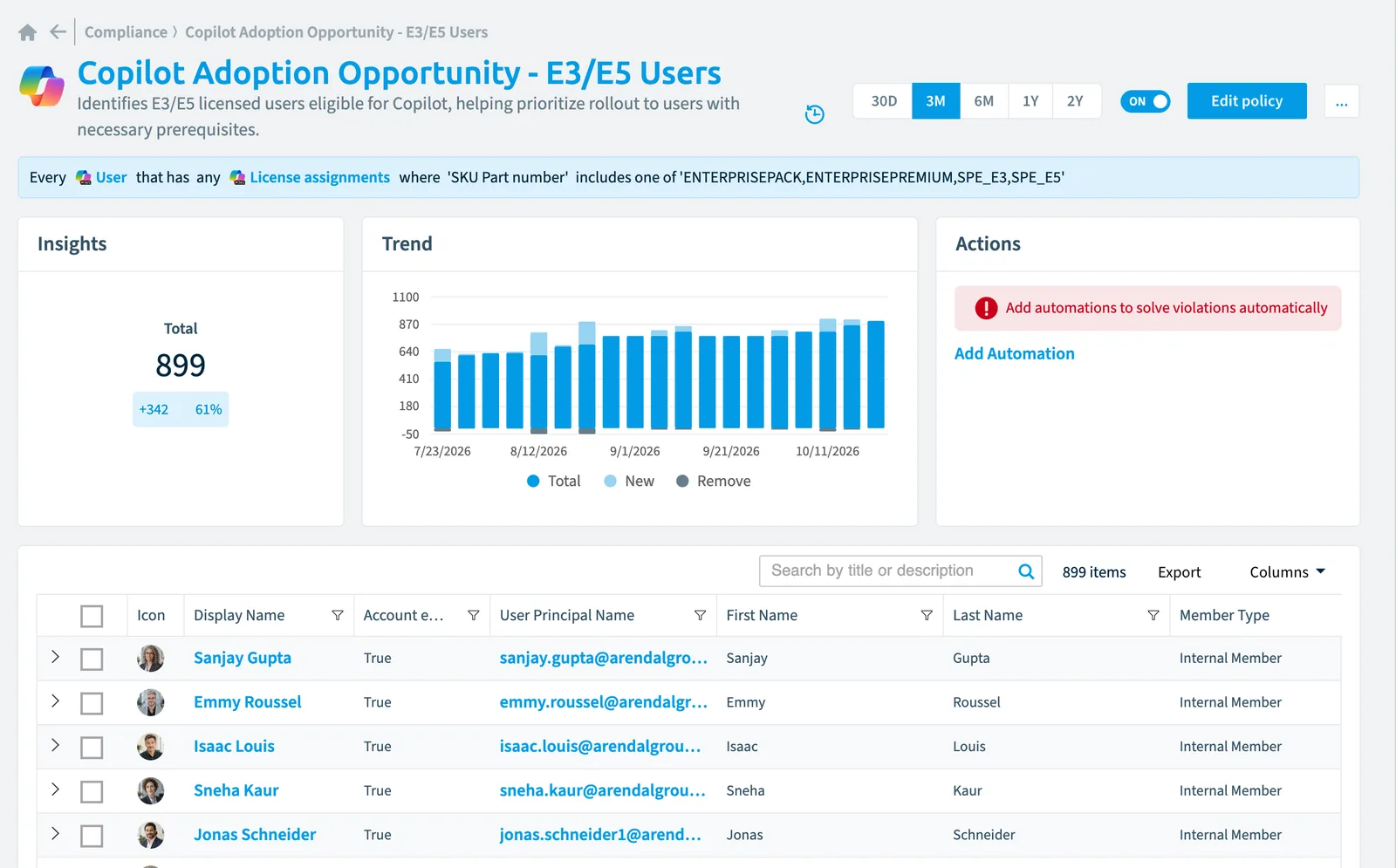Image resolution: width=1396 pixels, height=868 pixels.
Task: Click the back arrow icon
Action: [x=58, y=32]
